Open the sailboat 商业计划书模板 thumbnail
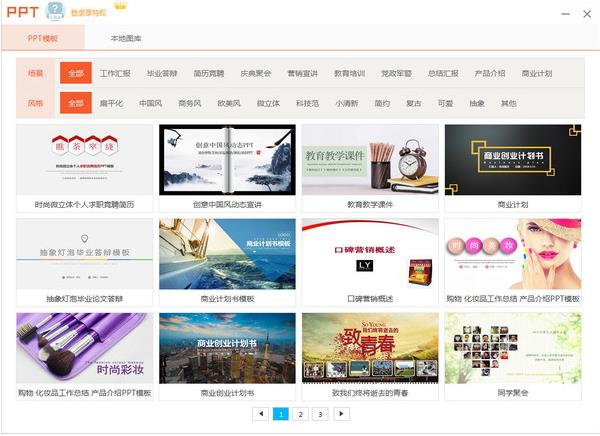The image size is (600, 436). [x=227, y=254]
